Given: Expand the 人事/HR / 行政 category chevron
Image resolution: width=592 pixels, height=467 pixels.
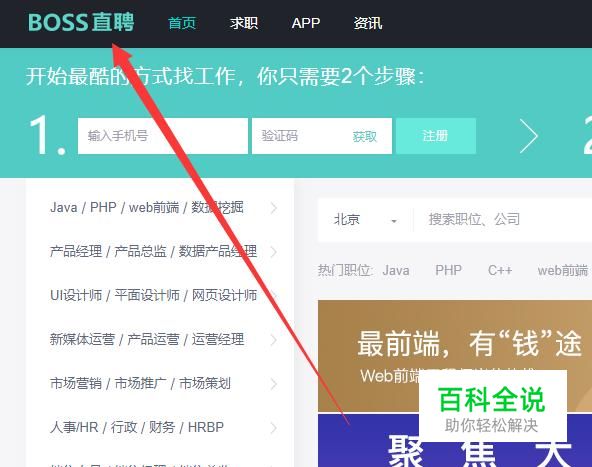Looking at the screenshot, I should point(274,428).
